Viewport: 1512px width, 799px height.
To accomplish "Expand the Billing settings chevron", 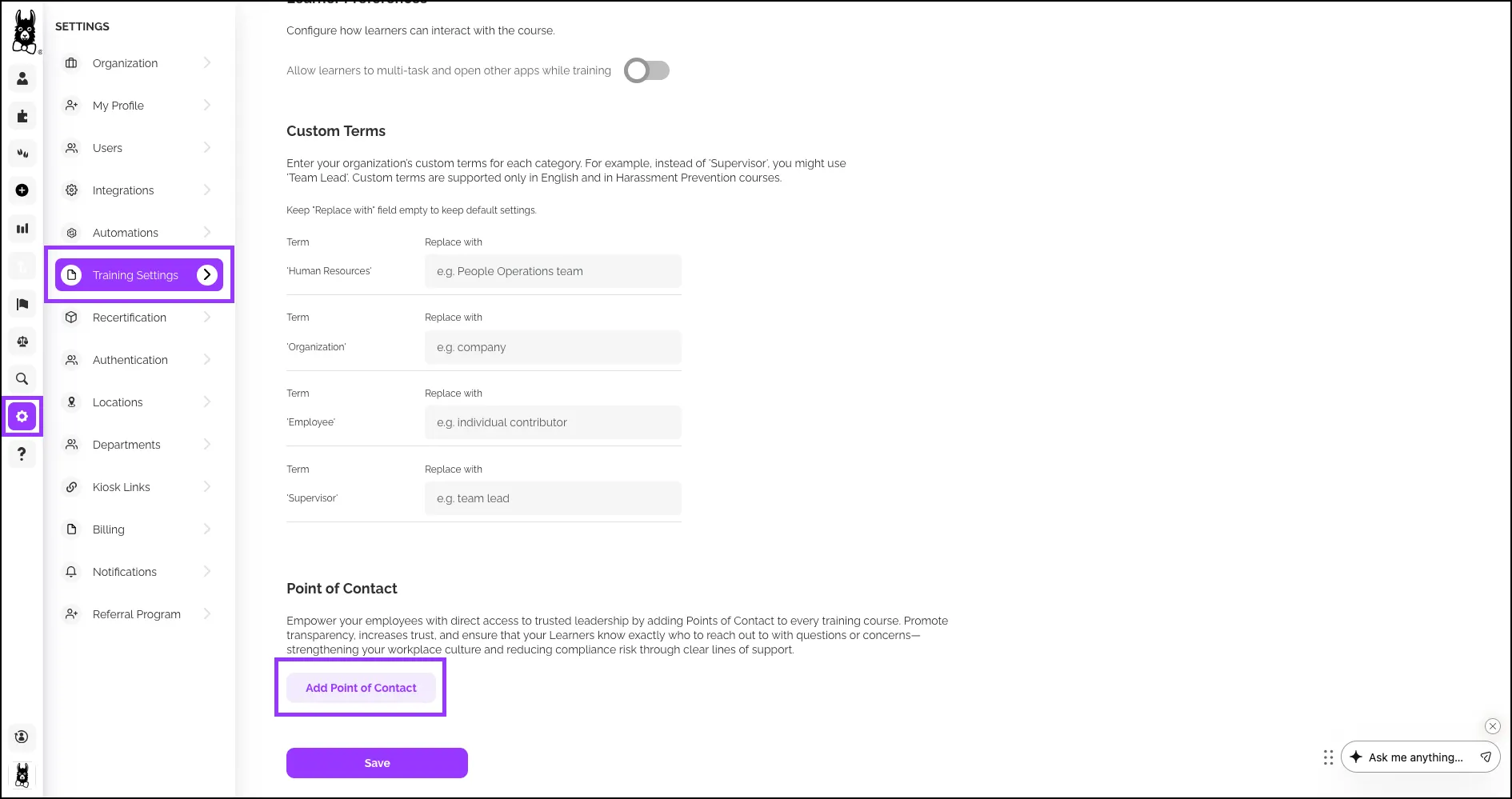I will point(207,529).
